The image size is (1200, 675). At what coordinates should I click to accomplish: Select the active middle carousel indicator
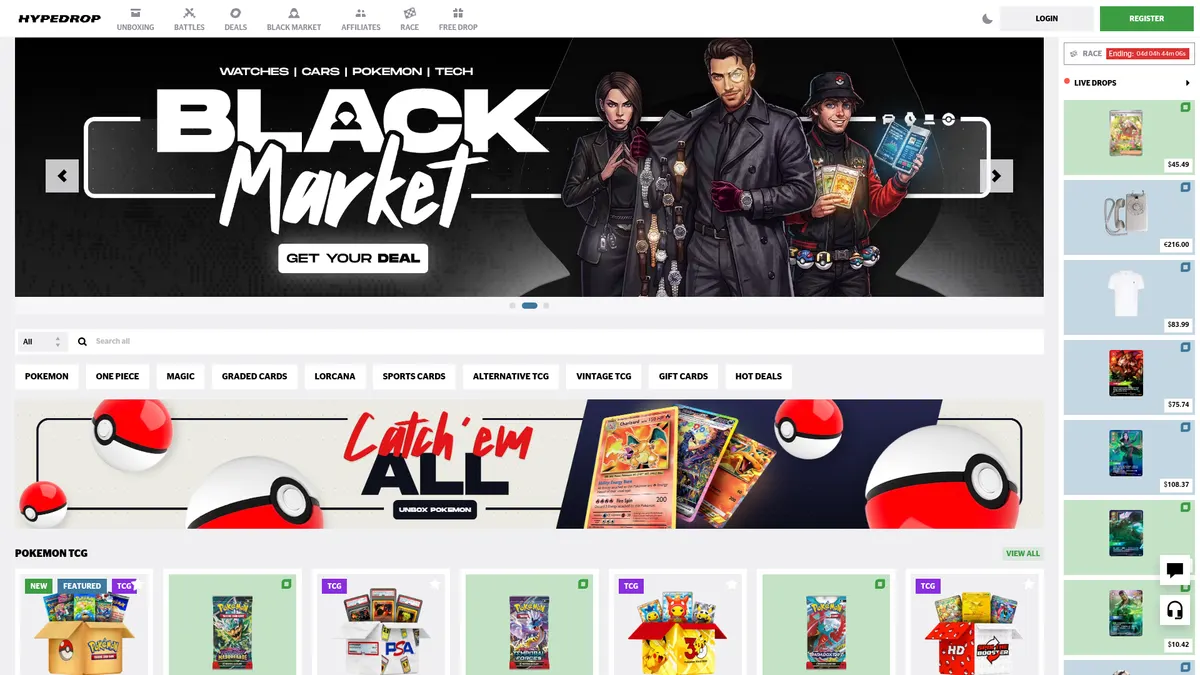click(x=530, y=305)
